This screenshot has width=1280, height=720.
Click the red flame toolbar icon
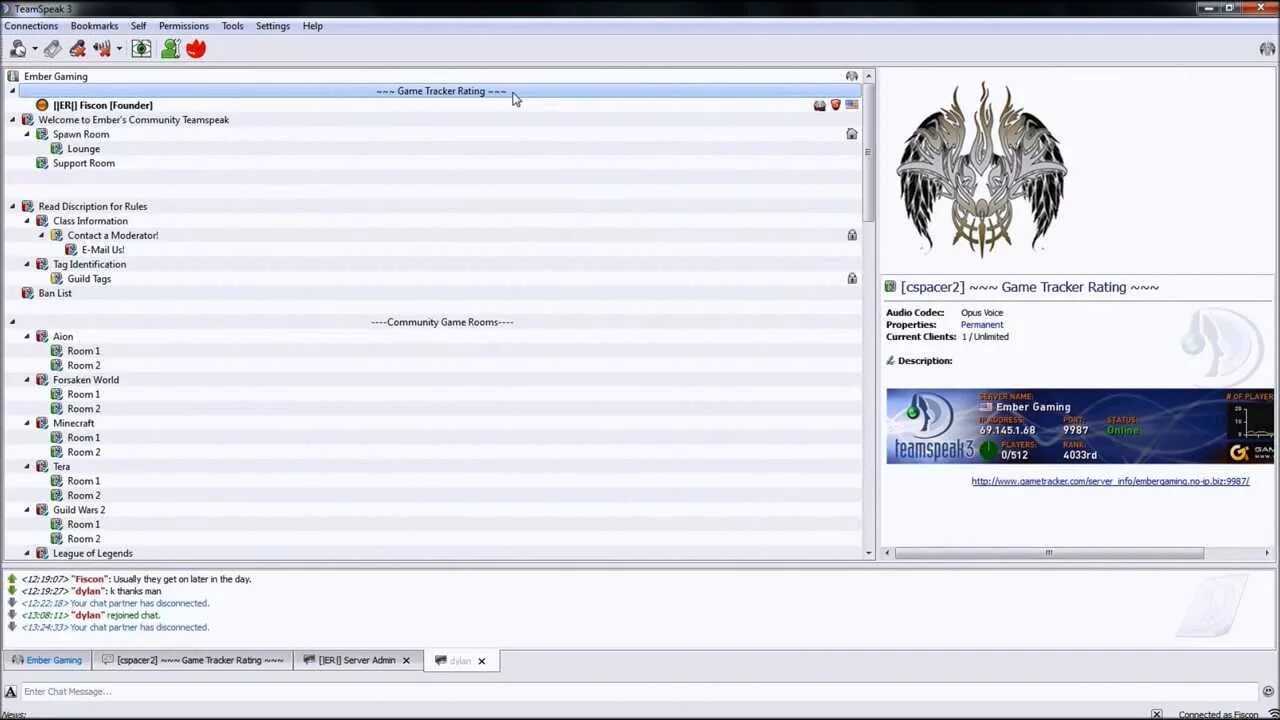coord(196,48)
